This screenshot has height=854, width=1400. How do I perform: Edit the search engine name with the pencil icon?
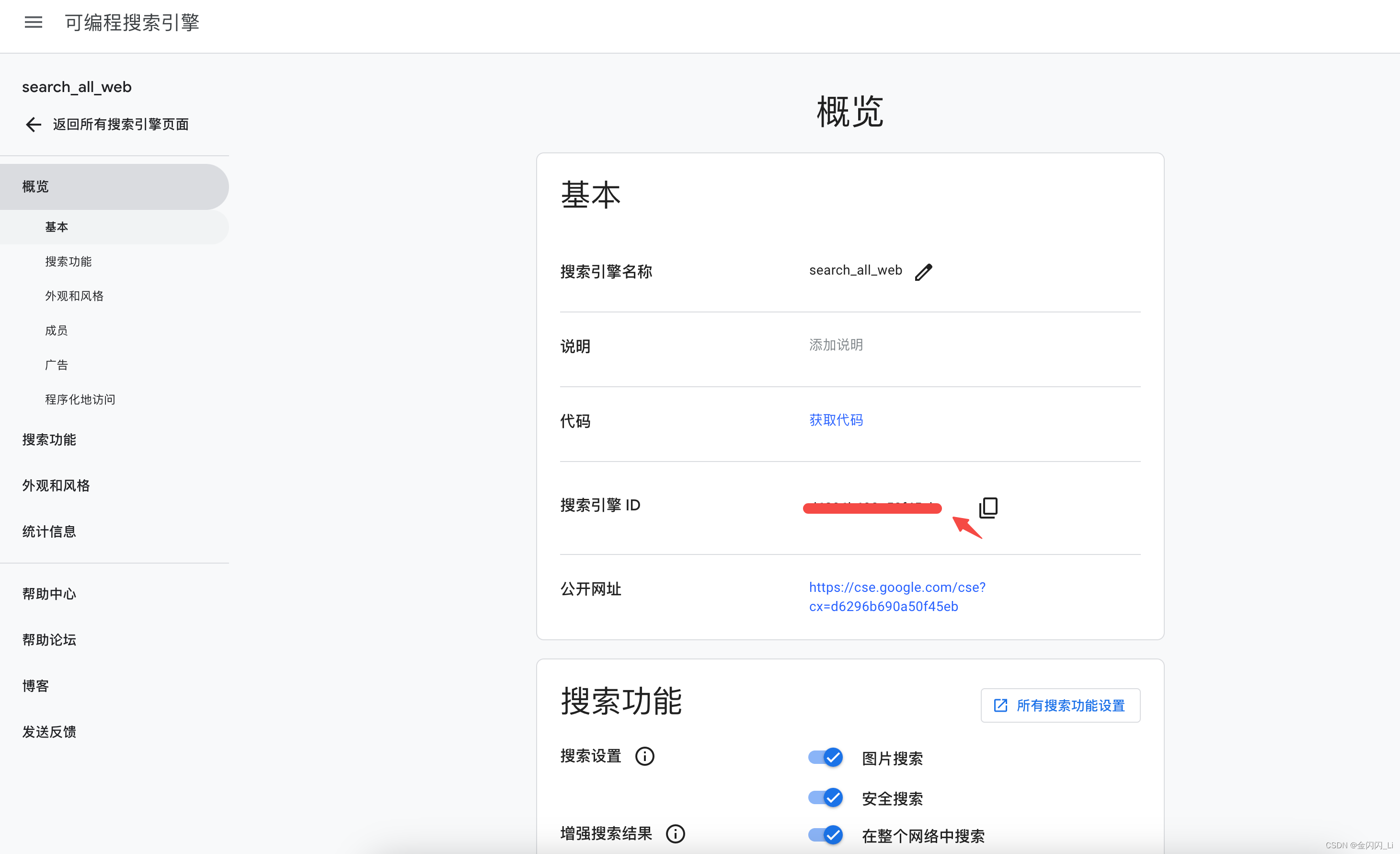click(x=923, y=272)
